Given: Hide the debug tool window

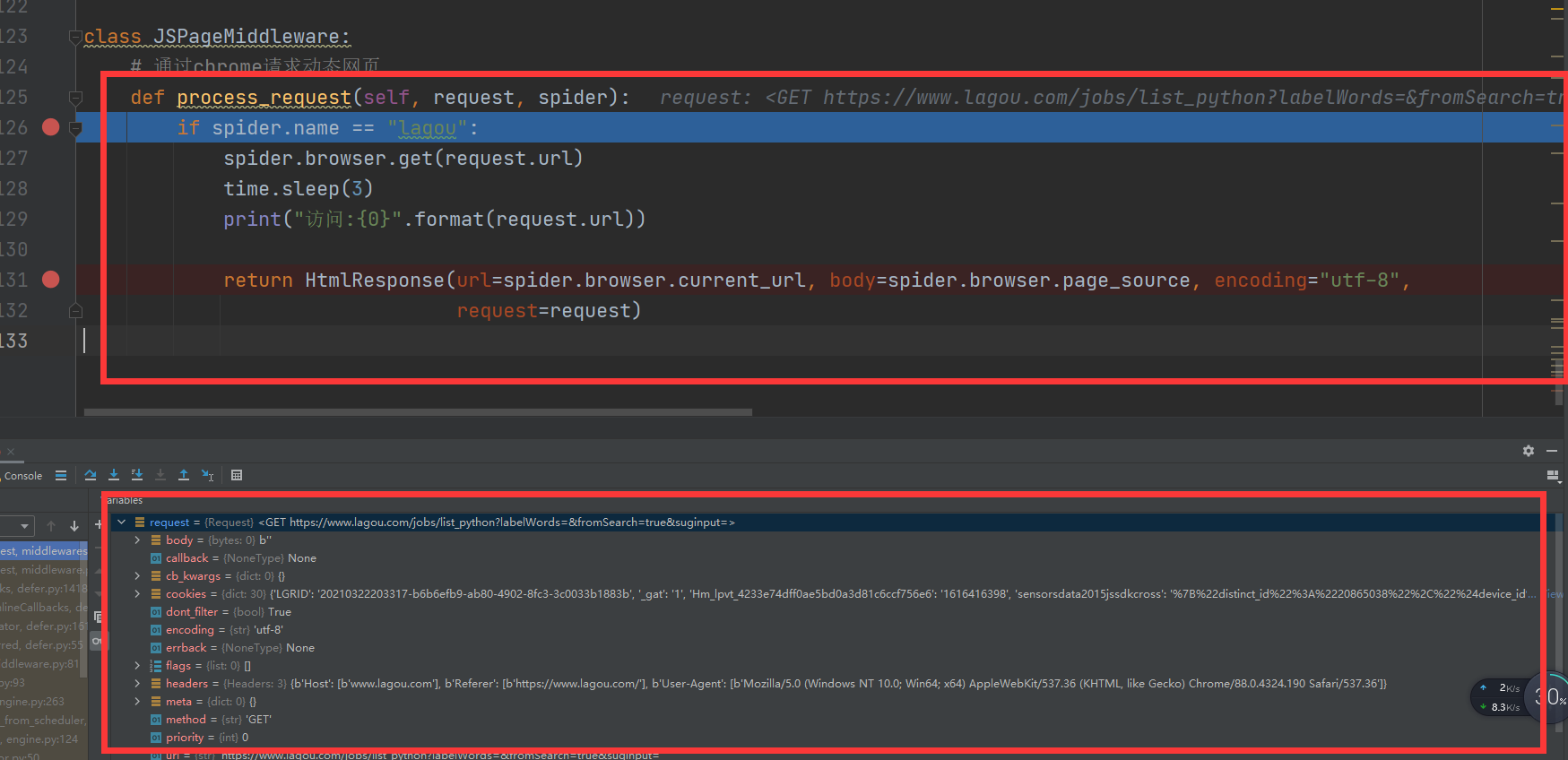Looking at the screenshot, I should pos(1552,451).
